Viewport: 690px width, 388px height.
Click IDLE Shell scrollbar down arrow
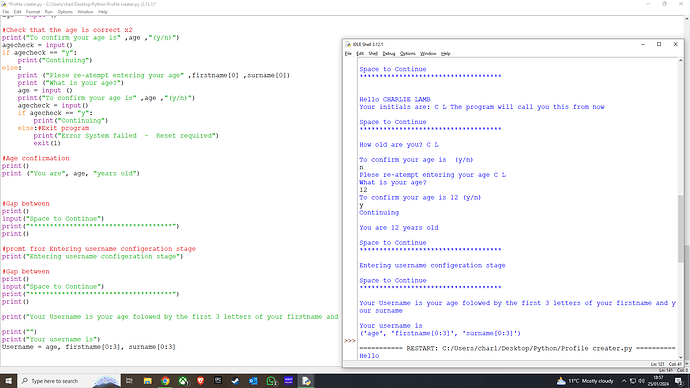coord(681,357)
